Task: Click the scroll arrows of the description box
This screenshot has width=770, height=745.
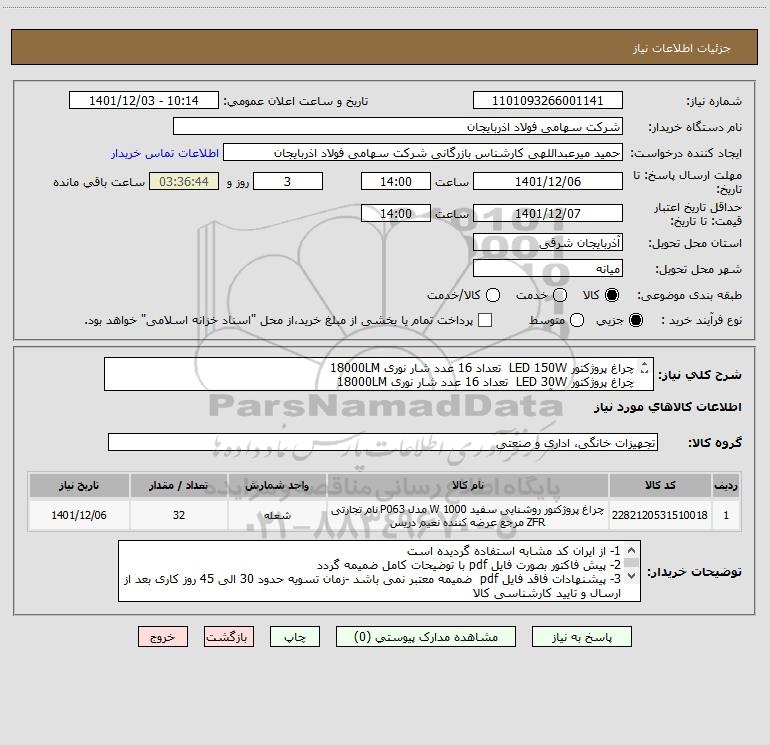Action: [645, 367]
